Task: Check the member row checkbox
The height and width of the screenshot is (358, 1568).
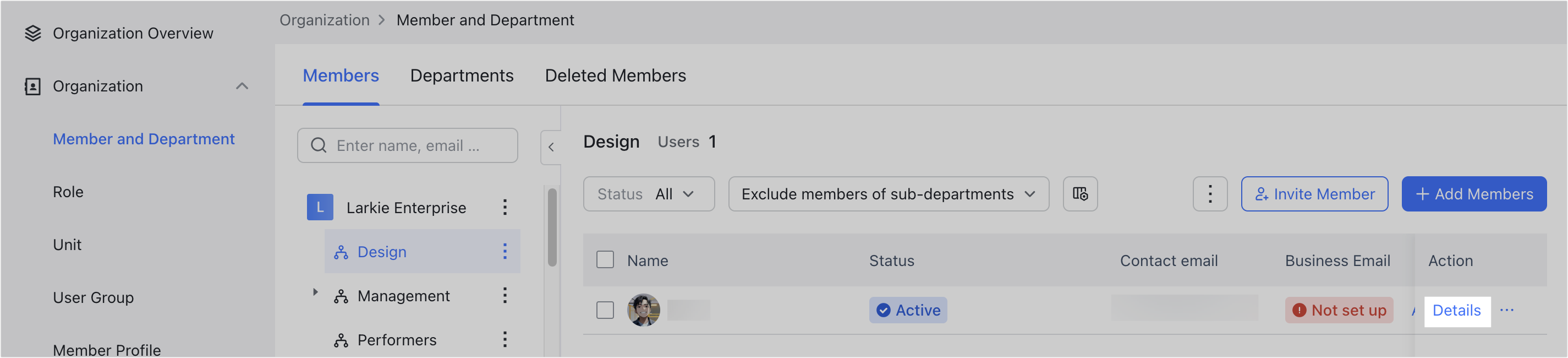Action: tap(605, 311)
